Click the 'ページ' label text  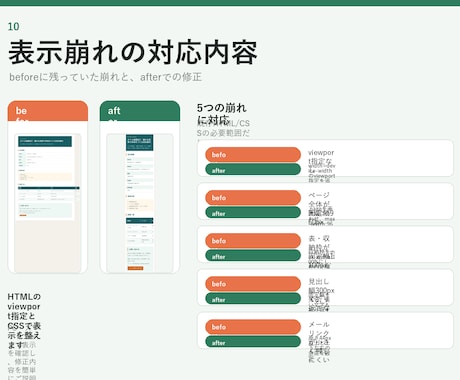[319, 195]
